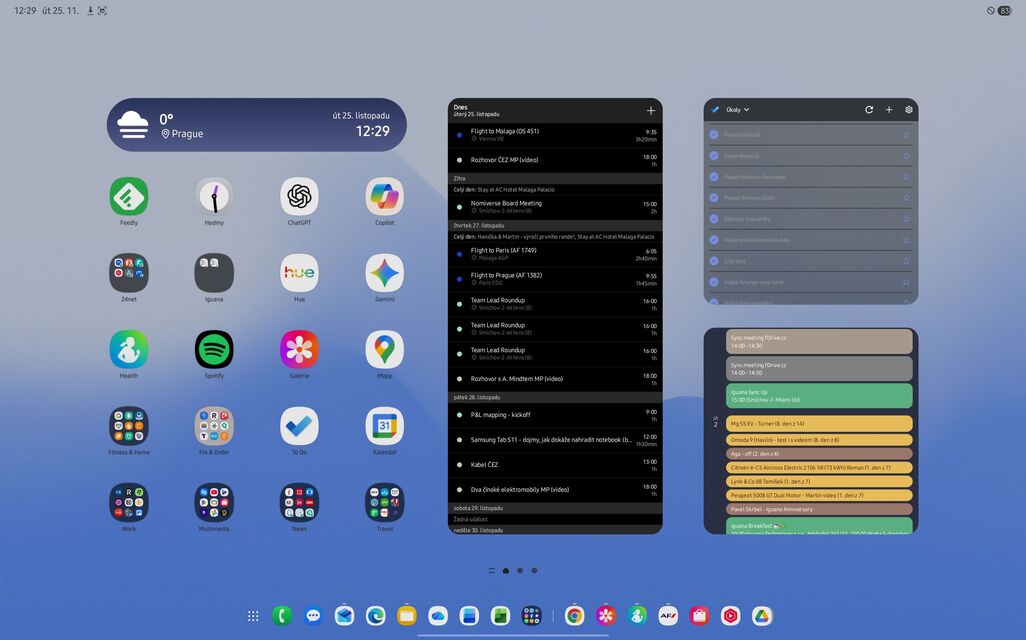Refresh the Úkoly task list
The width and height of the screenshot is (1026, 640).
tap(869, 110)
